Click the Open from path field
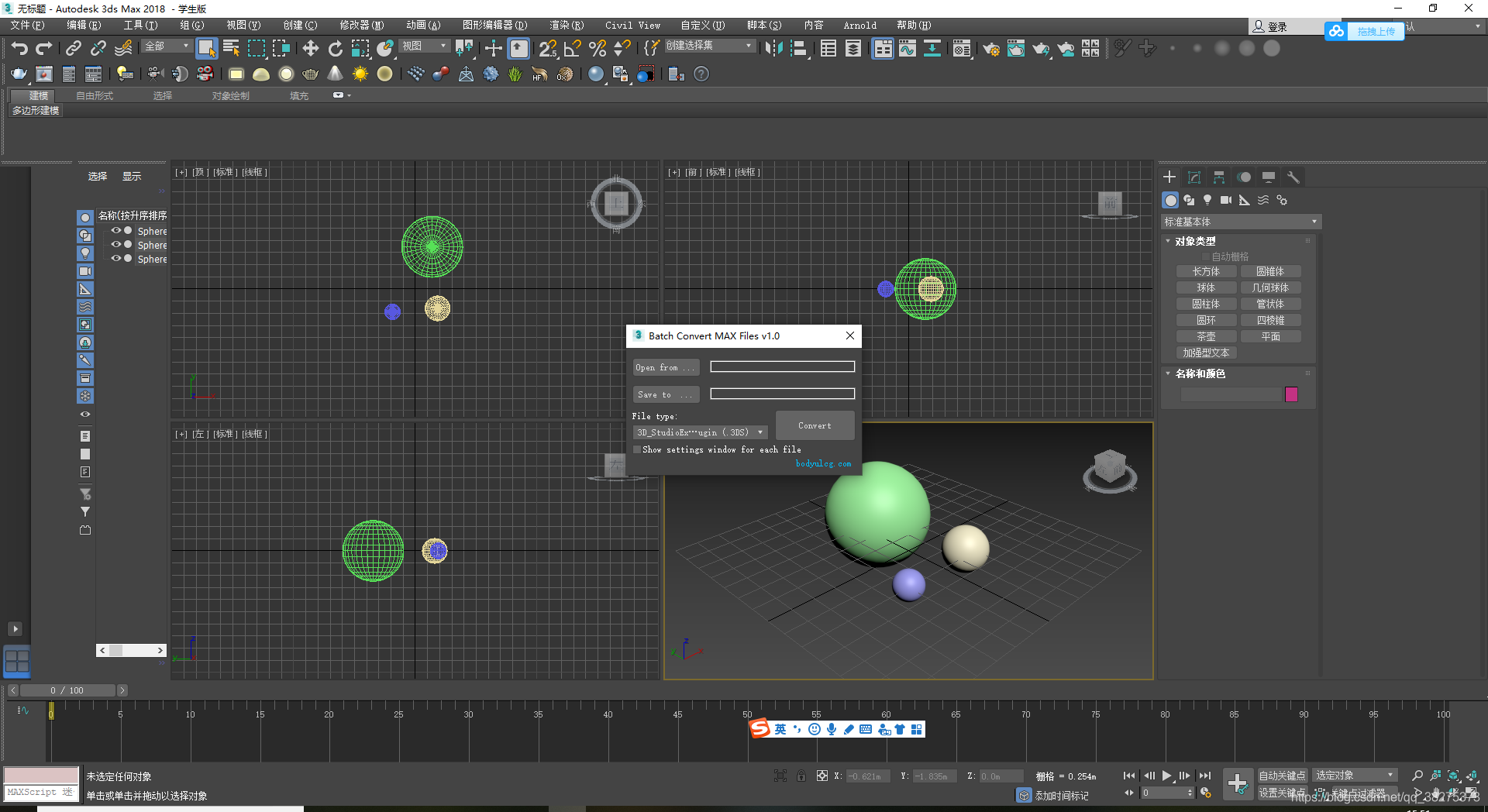This screenshot has height=812, width=1488. pyautogui.click(x=783, y=366)
